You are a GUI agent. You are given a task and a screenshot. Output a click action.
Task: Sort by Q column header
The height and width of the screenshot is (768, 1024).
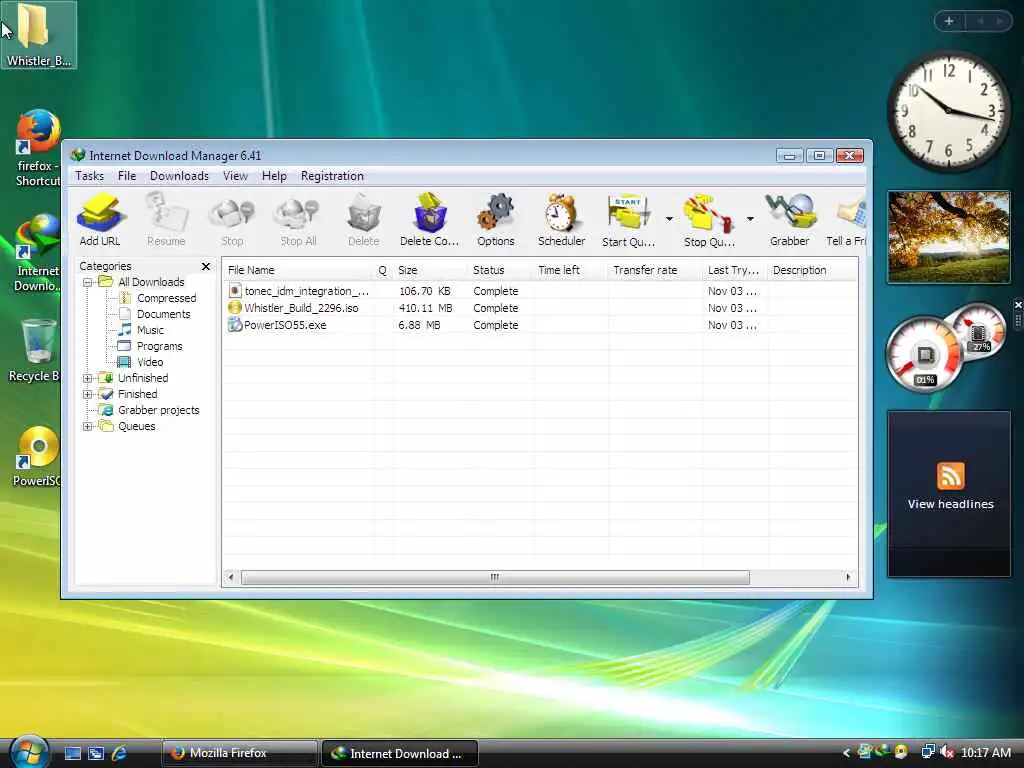pos(383,270)
